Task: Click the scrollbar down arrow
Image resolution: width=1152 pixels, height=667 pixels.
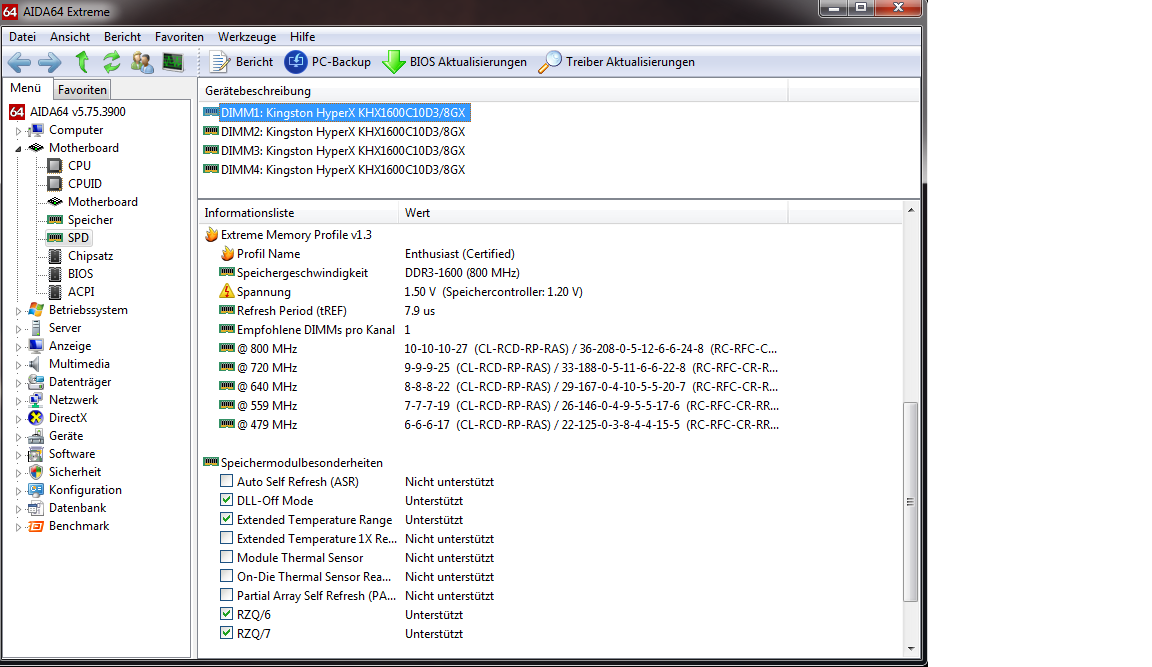Action: pos(910,649)
